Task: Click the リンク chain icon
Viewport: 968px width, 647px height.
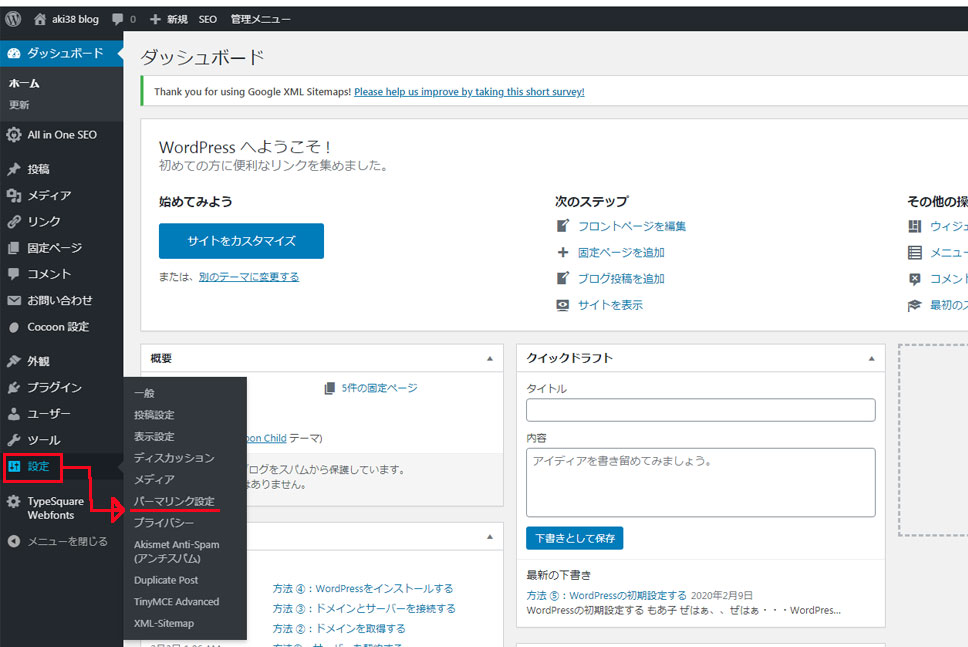Action: coord(14,222)
